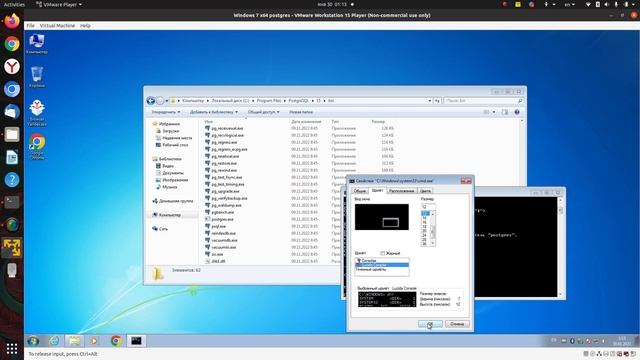This screenshot has height=360, width=640.
Task: Open Ubuntu Activities overview
Action: click(14, 4)
